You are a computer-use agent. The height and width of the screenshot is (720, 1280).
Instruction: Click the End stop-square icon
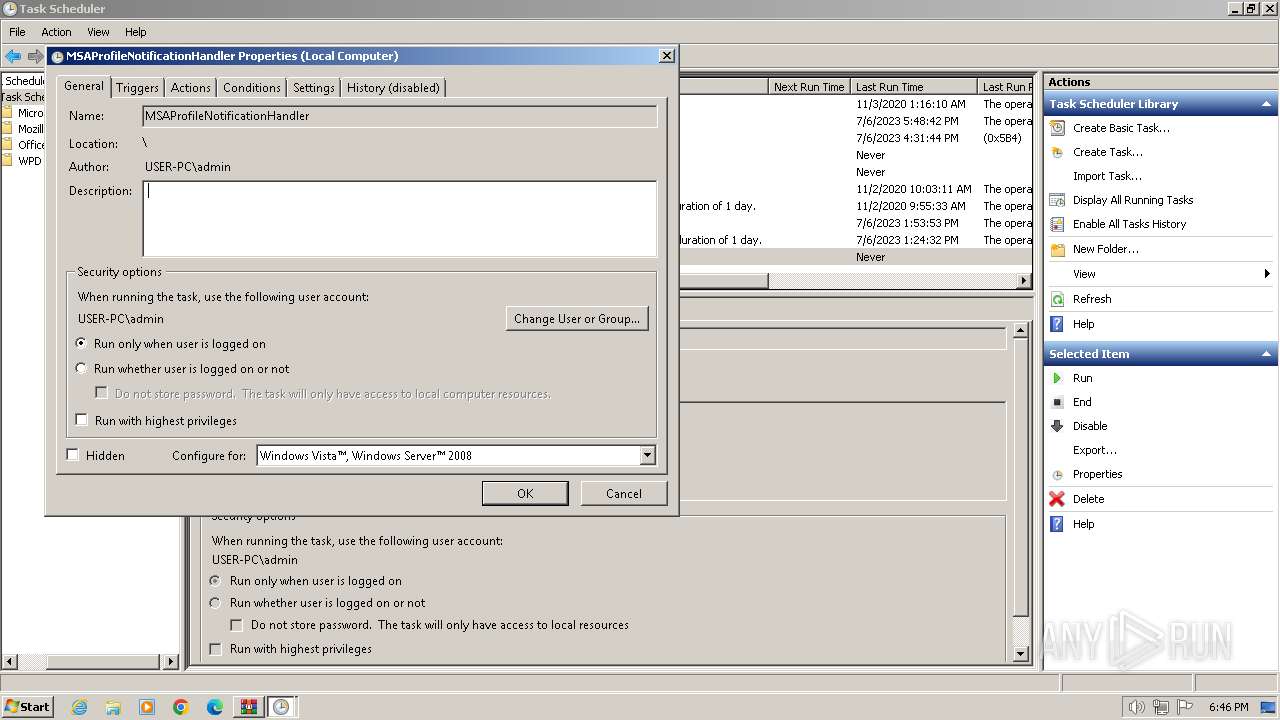(x=1057, y=402)
